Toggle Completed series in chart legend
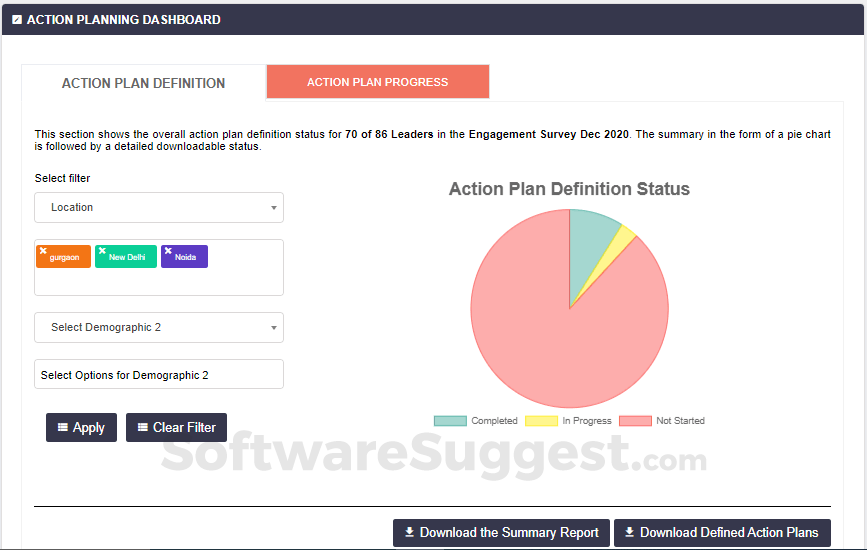 pos(450,421)
